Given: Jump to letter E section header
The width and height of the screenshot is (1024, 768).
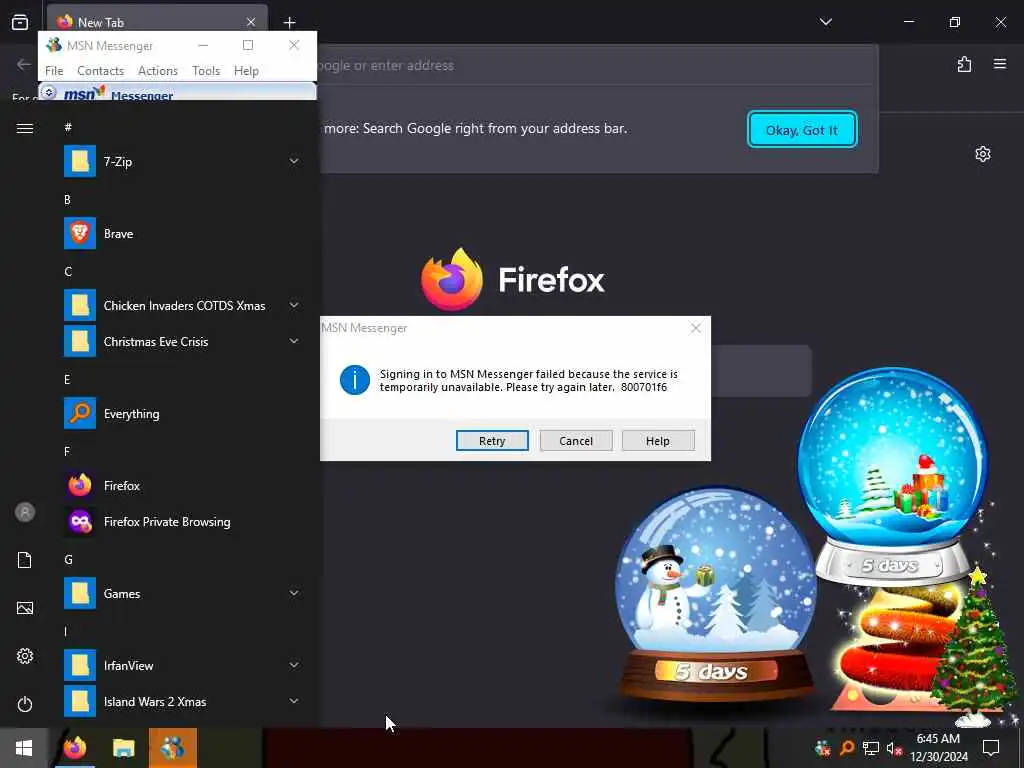Looking at the screenshot, I should 67,379.
